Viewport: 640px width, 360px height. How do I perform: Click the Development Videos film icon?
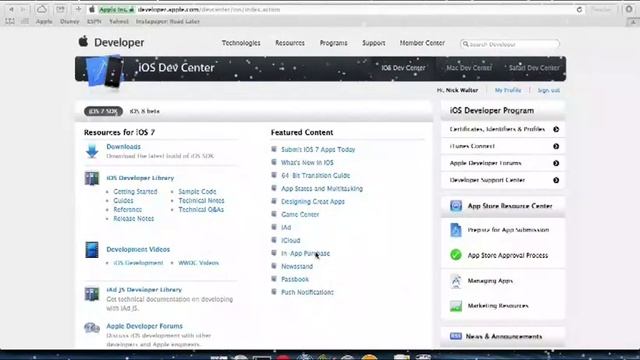(92, 250)
